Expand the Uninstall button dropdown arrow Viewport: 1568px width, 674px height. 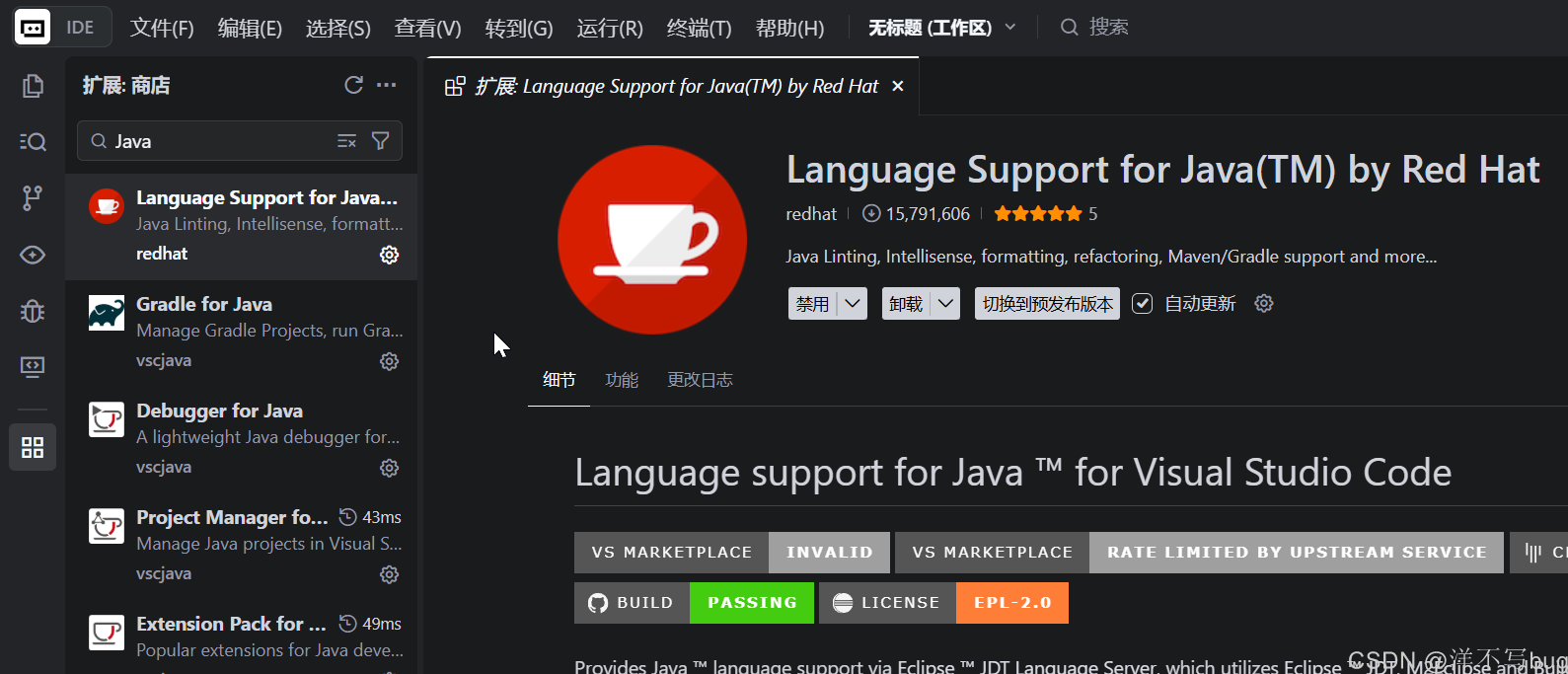[x=946, y=303]
